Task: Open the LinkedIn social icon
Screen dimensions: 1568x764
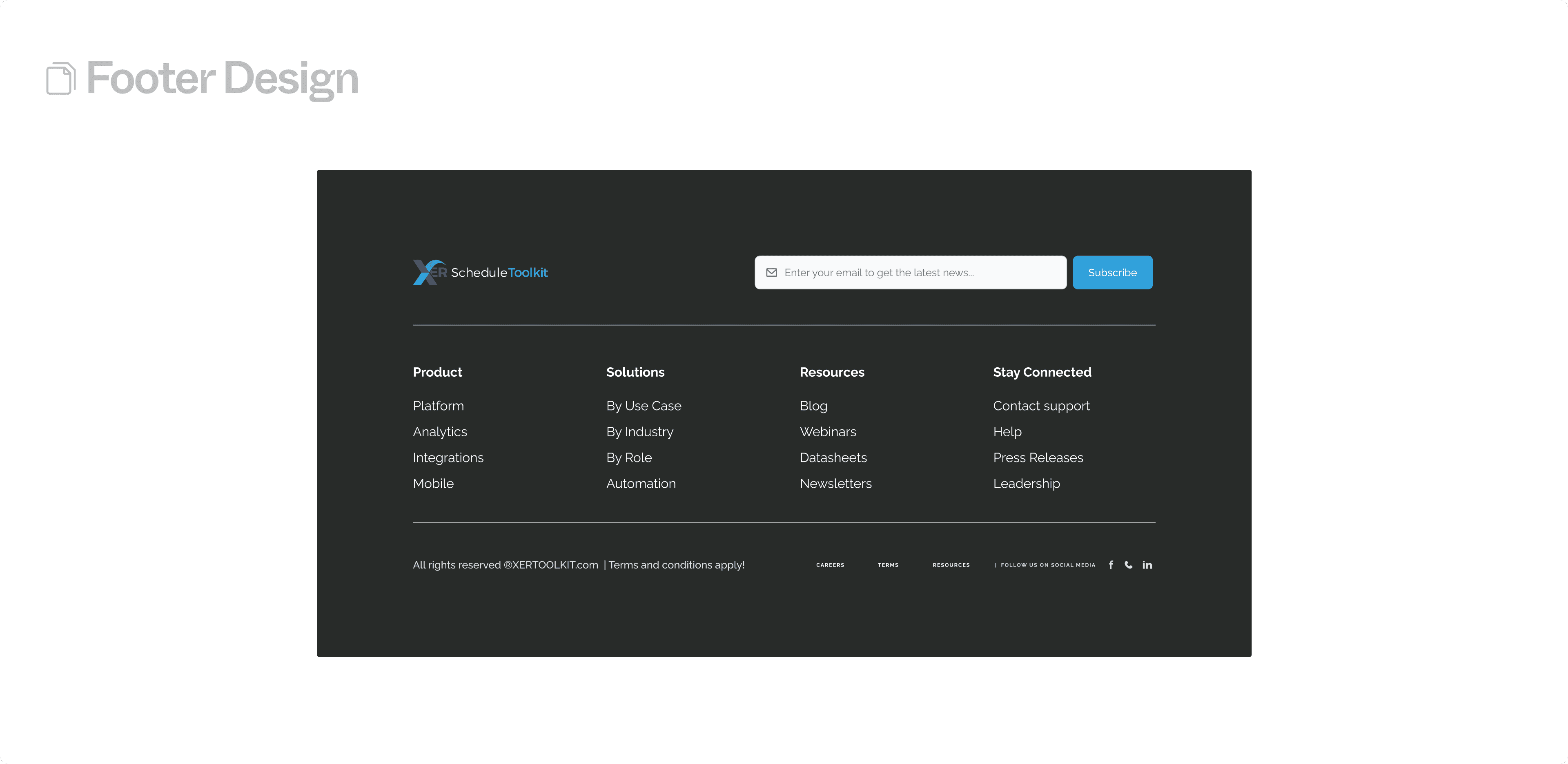Action: coord(1147,565)
